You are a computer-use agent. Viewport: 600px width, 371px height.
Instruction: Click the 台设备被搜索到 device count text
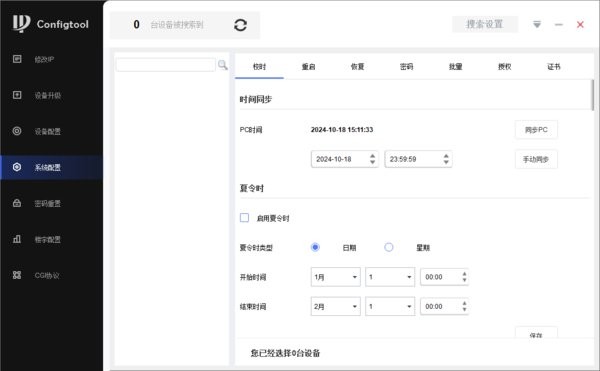click(177, 25)
